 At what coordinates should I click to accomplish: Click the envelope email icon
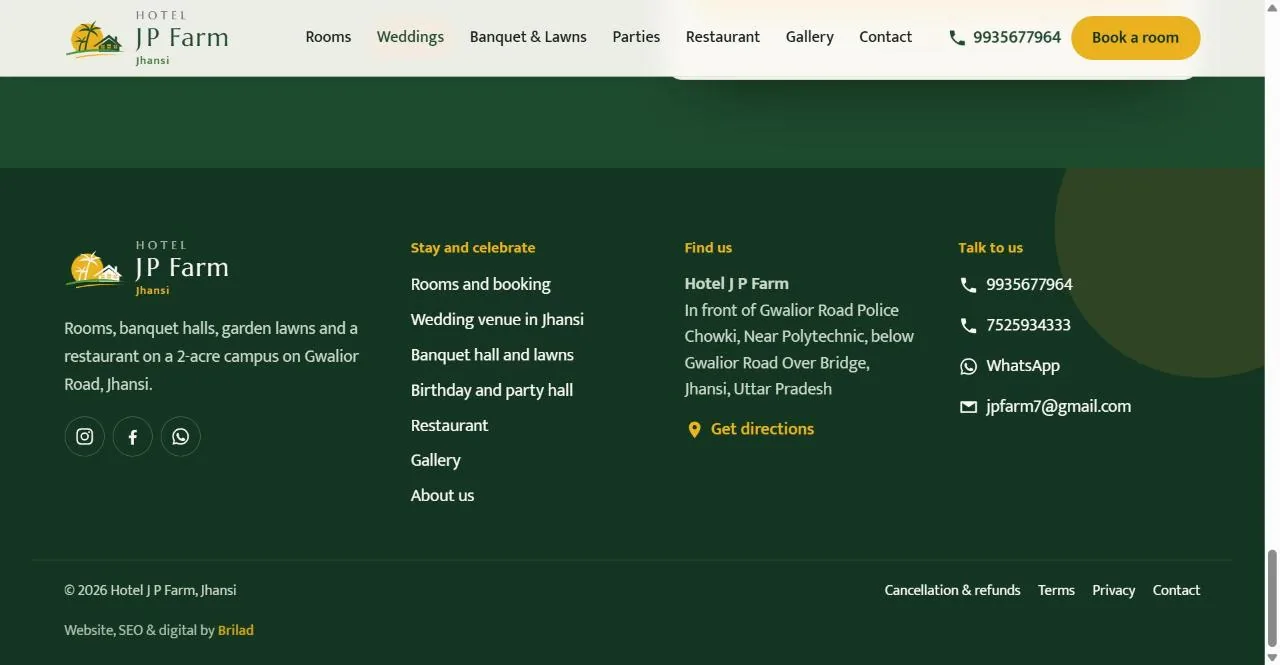[968, 407]
